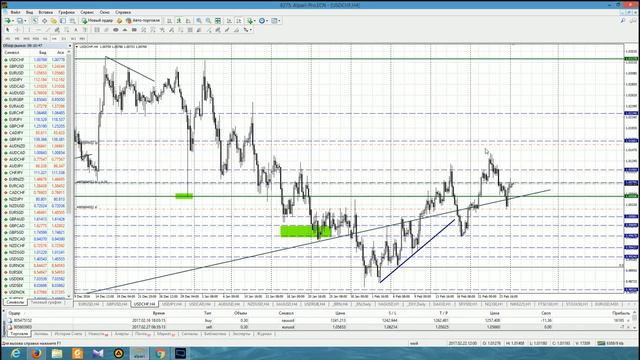This screenshot has height=360, width=640.
Task: Open the periods clock icon
Action: click(262, 20)
